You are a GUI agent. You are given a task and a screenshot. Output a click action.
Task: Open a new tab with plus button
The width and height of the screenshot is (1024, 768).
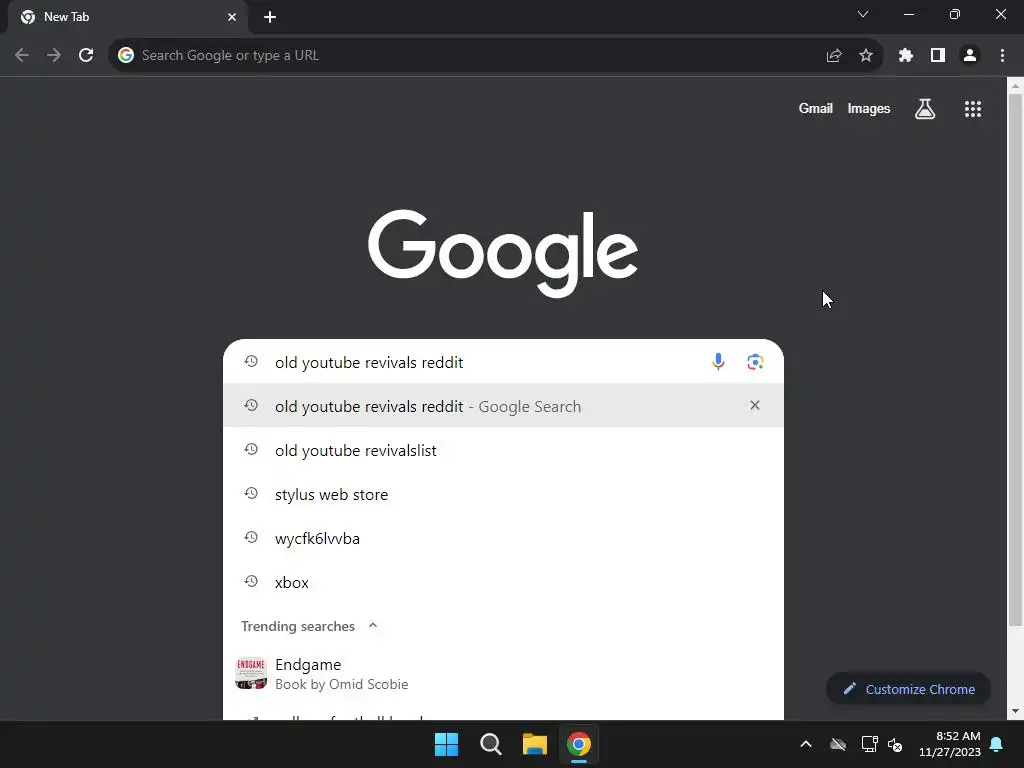[270, 17]
